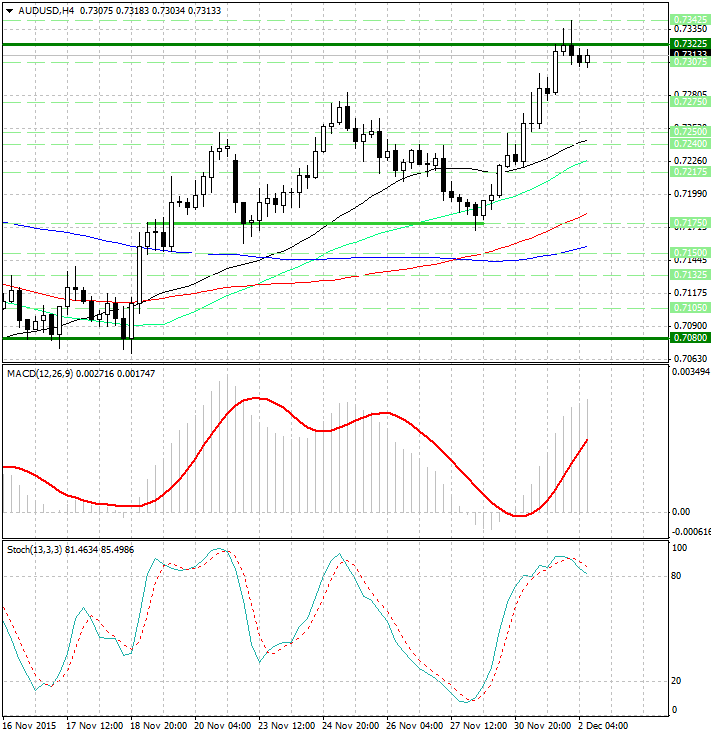Select the 0.70800 support price label

tap(690, 338)
